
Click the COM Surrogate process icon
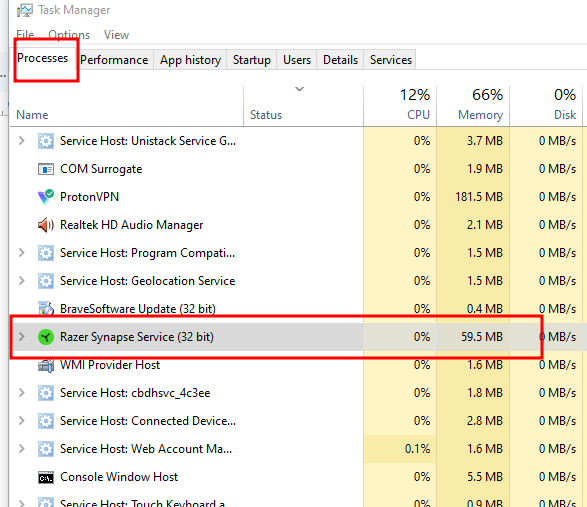[46, 169]
